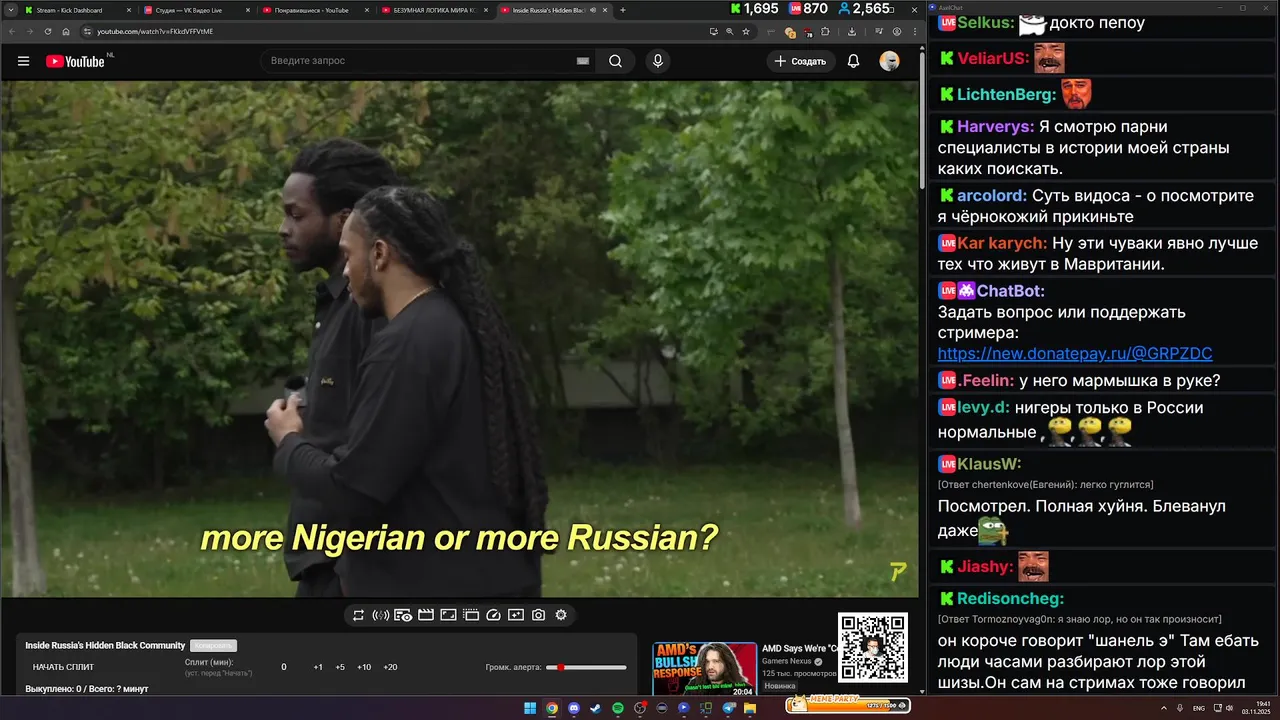Open the browser zoom magnifier icon in address bar
Image resolution: width=1280 pixels, height=720 pixels.
tap(729, 31)
